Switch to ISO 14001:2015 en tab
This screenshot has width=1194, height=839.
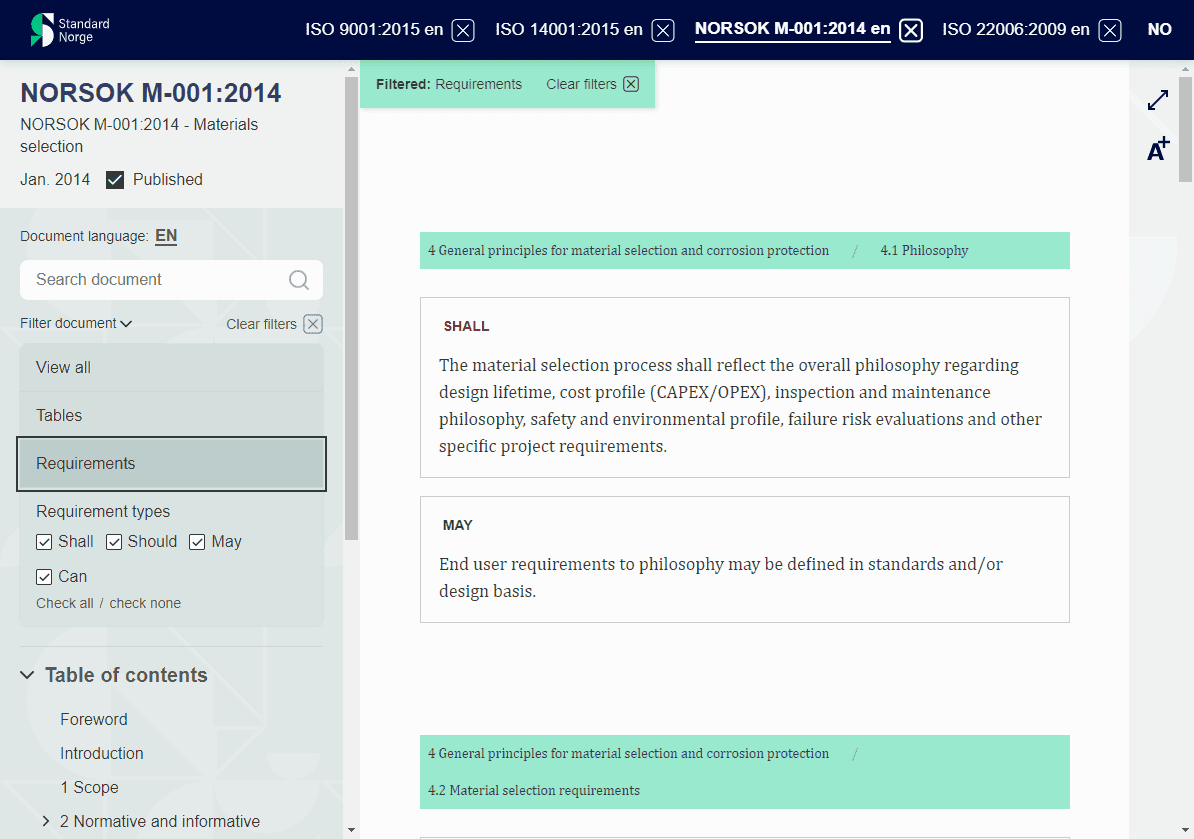pyautogui.click(x=569, y=30)
